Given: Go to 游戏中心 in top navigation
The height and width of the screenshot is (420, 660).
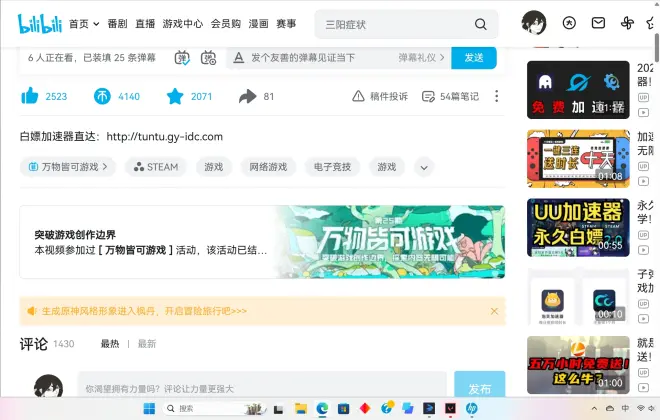Looking at the screenshot, I should (182, 23).
